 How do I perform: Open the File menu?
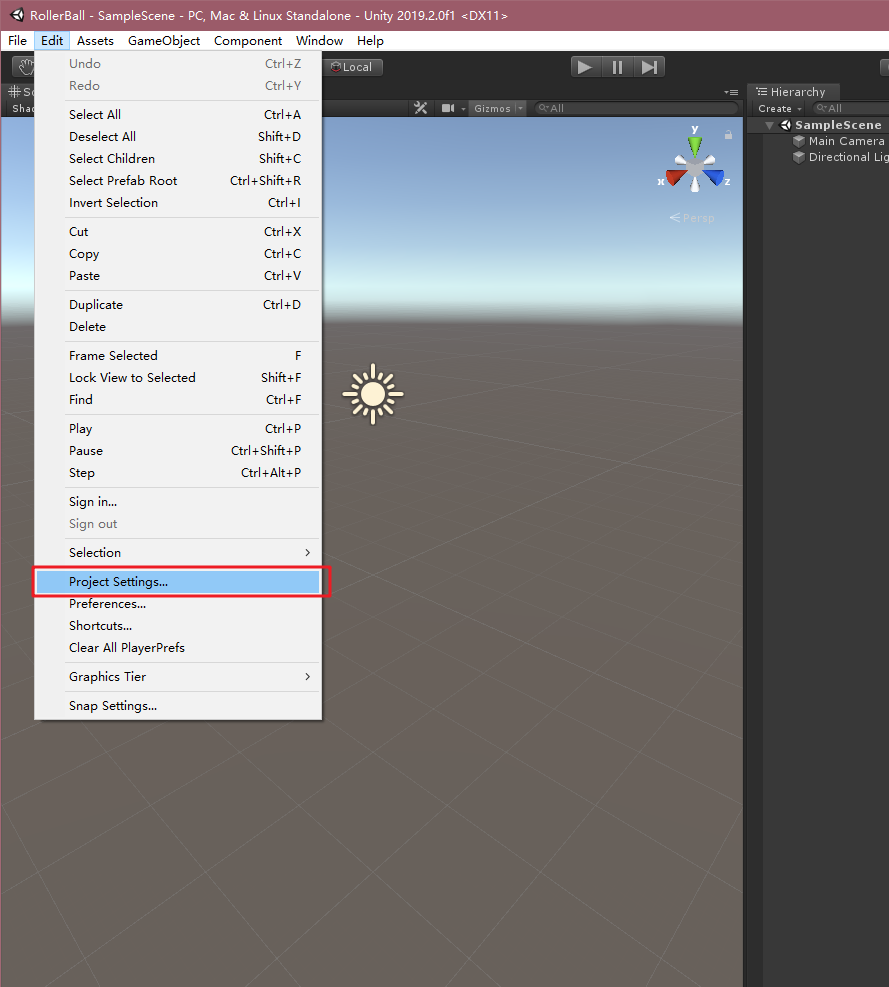pyautogui.click(x=18, y=40)
